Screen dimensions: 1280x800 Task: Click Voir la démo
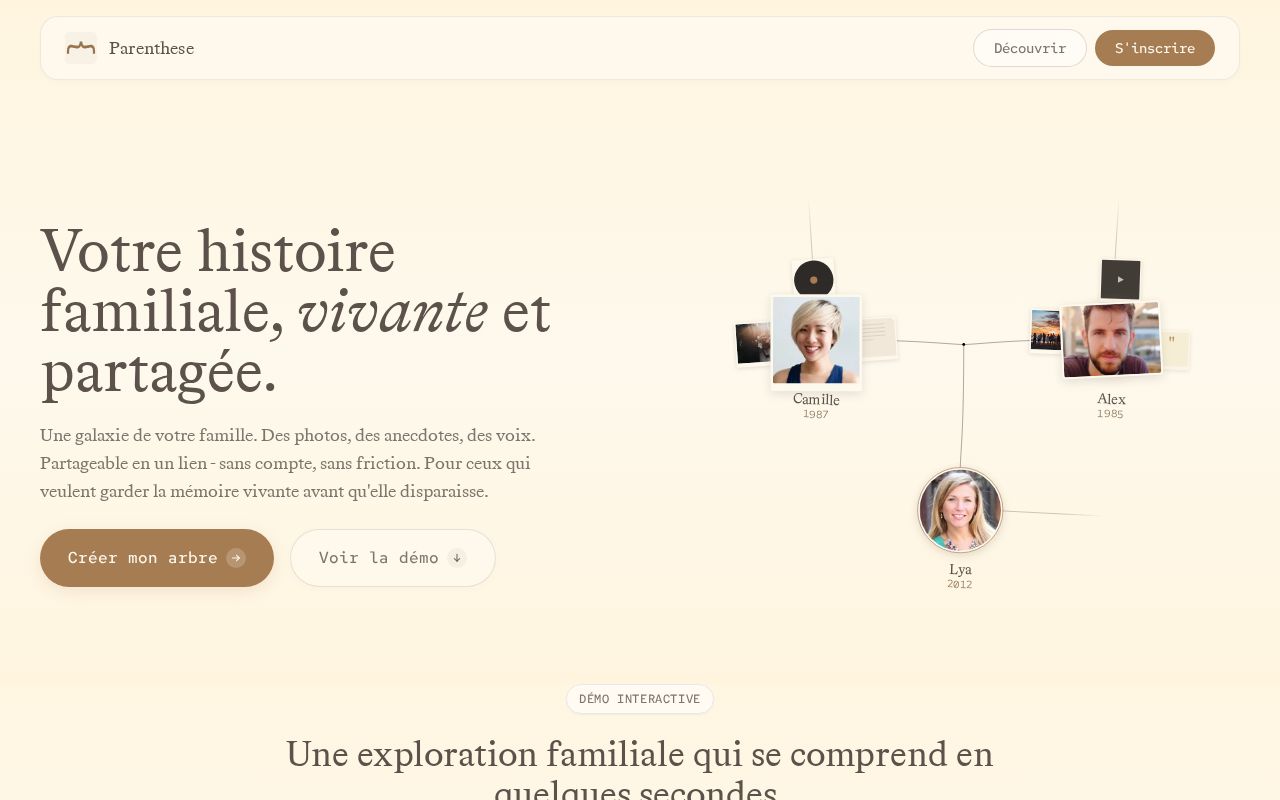[393, 558]
